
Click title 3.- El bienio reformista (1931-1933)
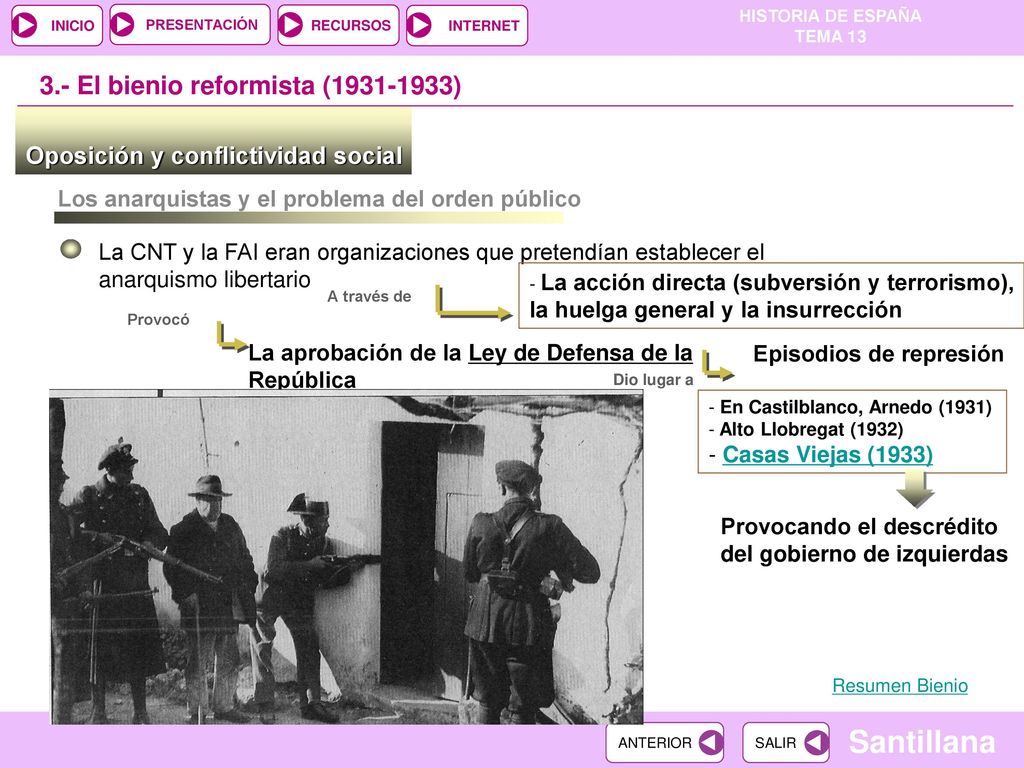[x=250, y=86]
